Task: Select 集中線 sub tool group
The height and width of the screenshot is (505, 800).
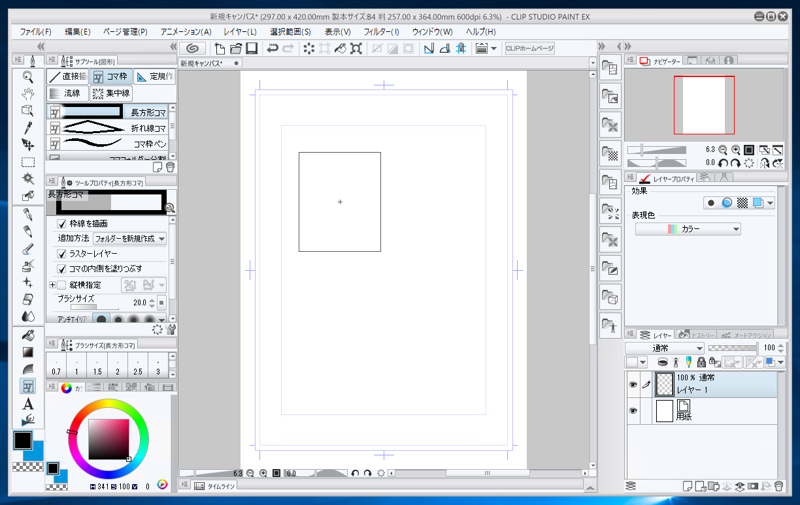Action: pos(112,93)
